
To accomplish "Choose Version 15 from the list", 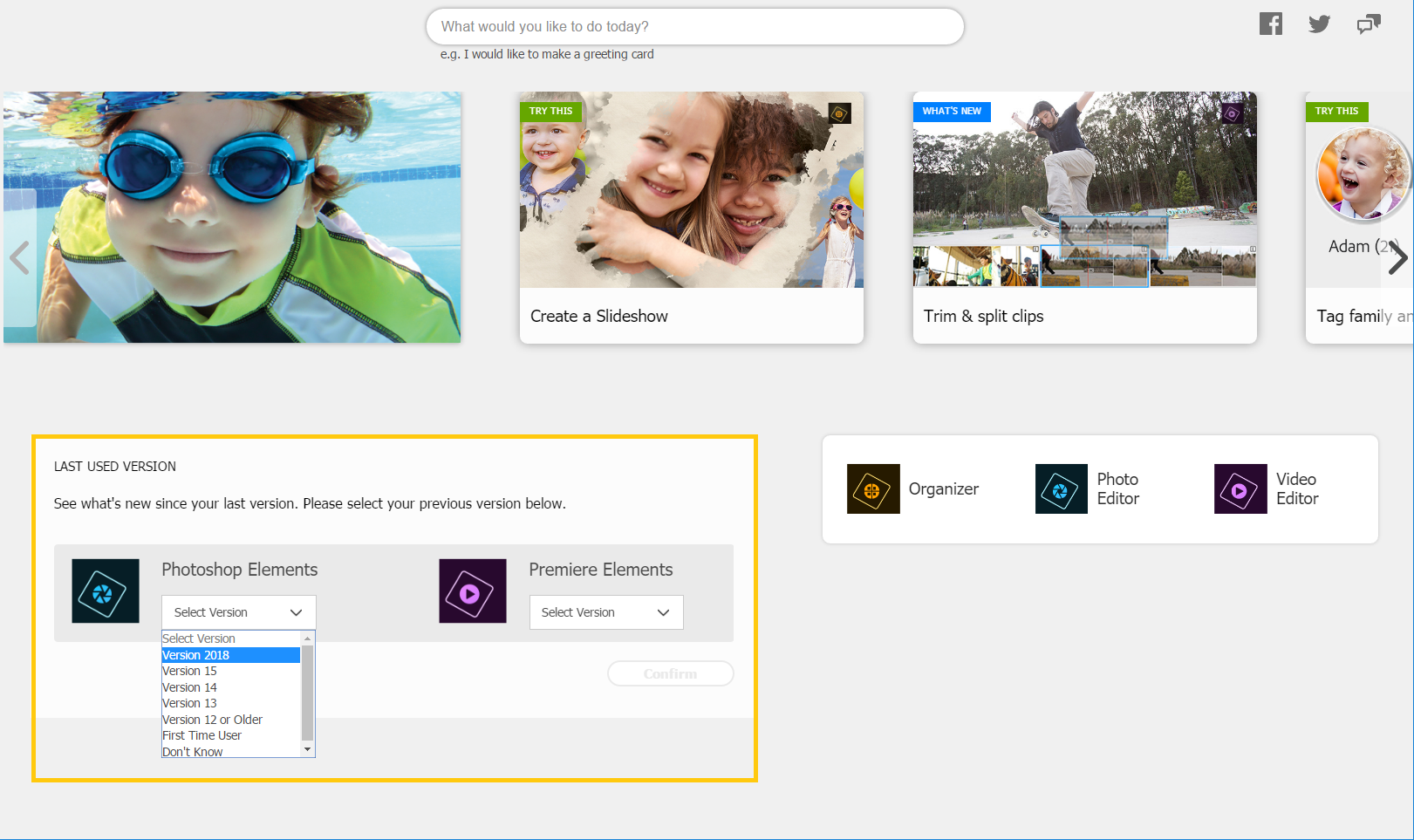I will 231,671.
